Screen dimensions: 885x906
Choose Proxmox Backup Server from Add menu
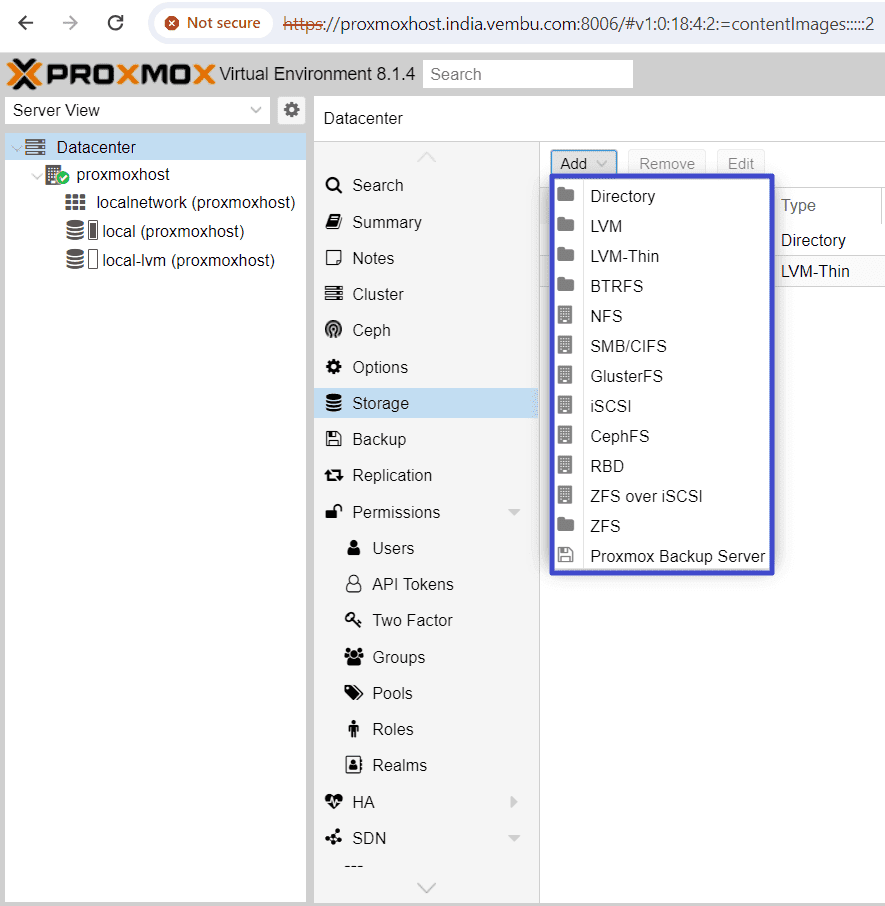(x=661, y=556)
